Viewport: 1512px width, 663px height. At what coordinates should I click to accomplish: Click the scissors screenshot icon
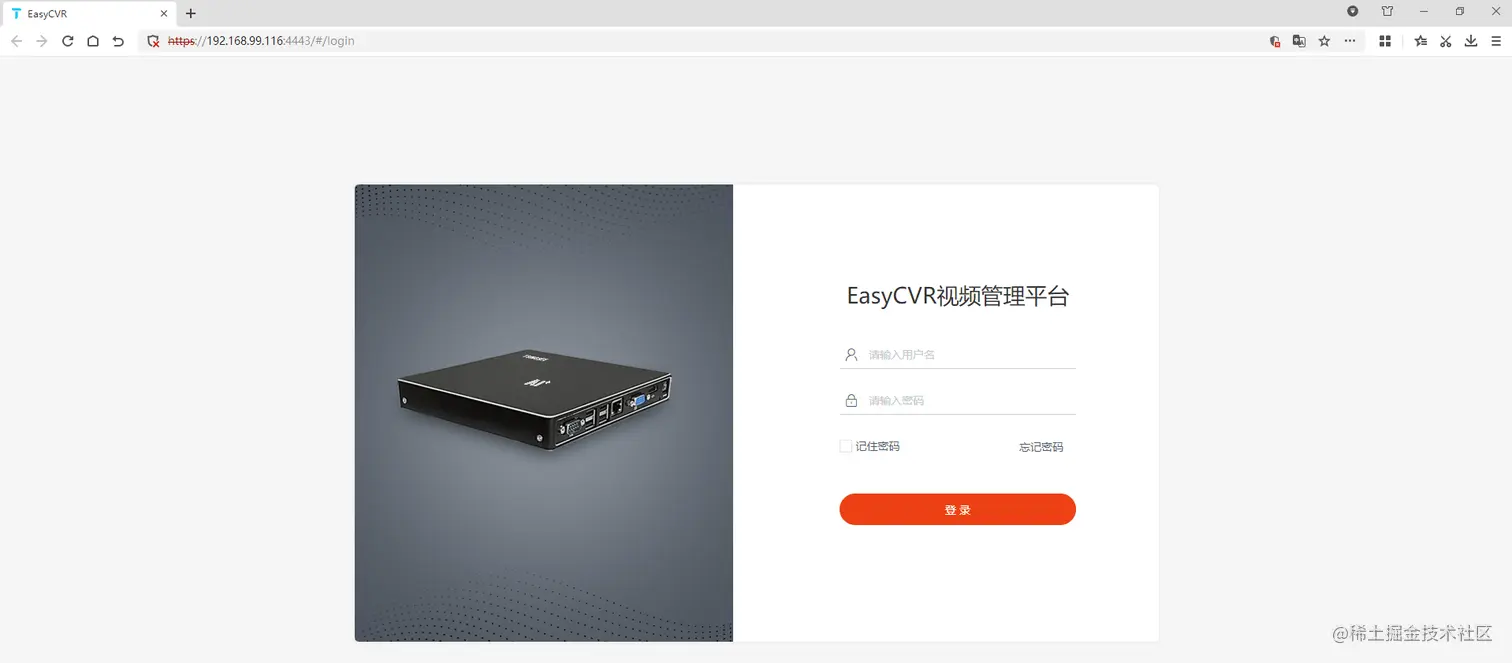pyautogui.click(x=1446, y=41)
